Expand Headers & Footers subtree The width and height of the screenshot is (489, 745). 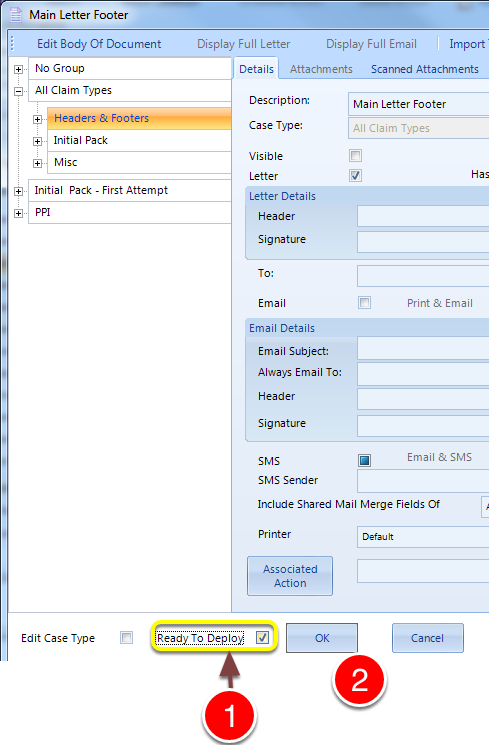click(x=37, y=119)
